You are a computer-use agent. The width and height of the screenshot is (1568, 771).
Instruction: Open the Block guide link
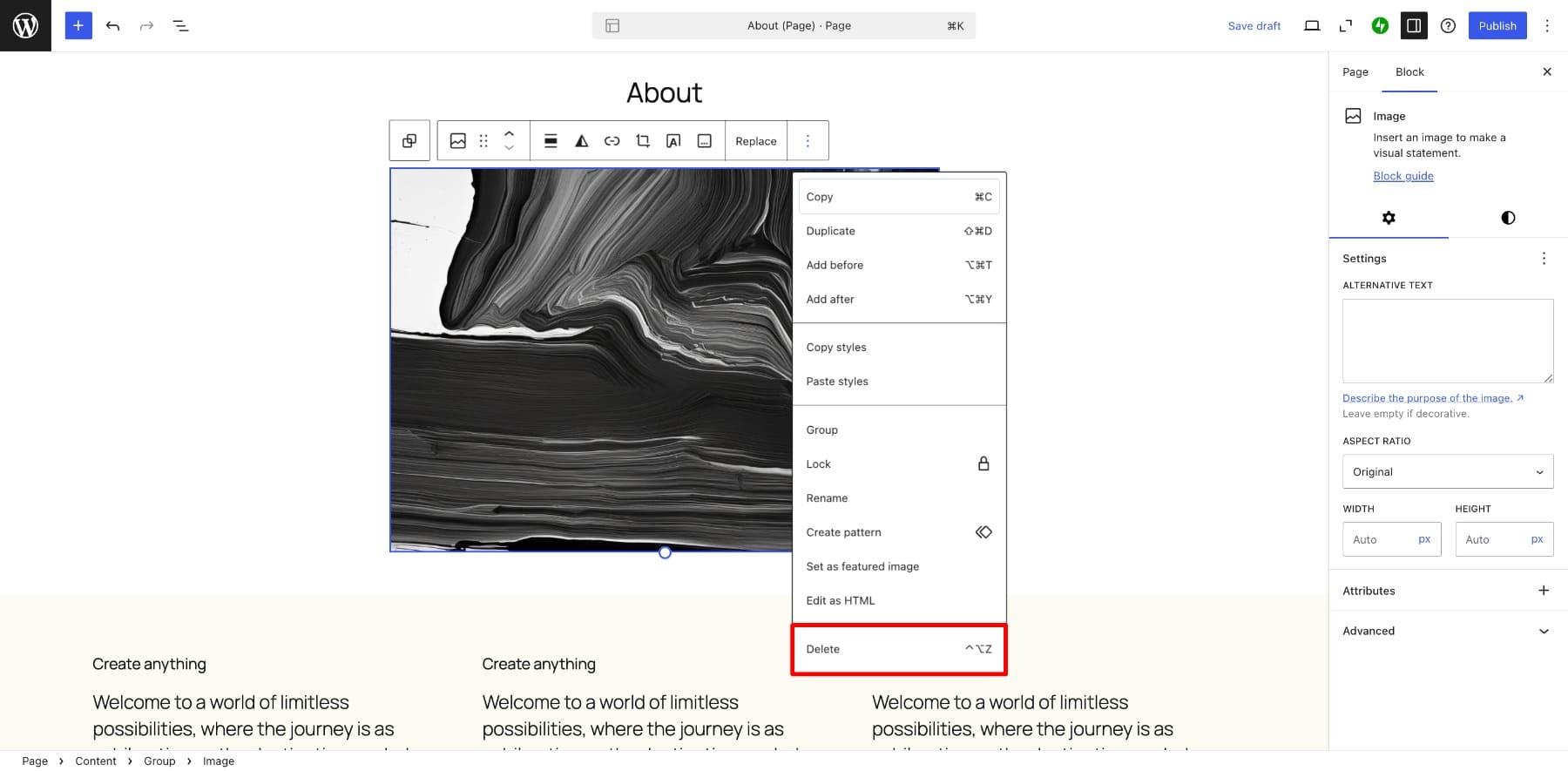[1402, 176]
